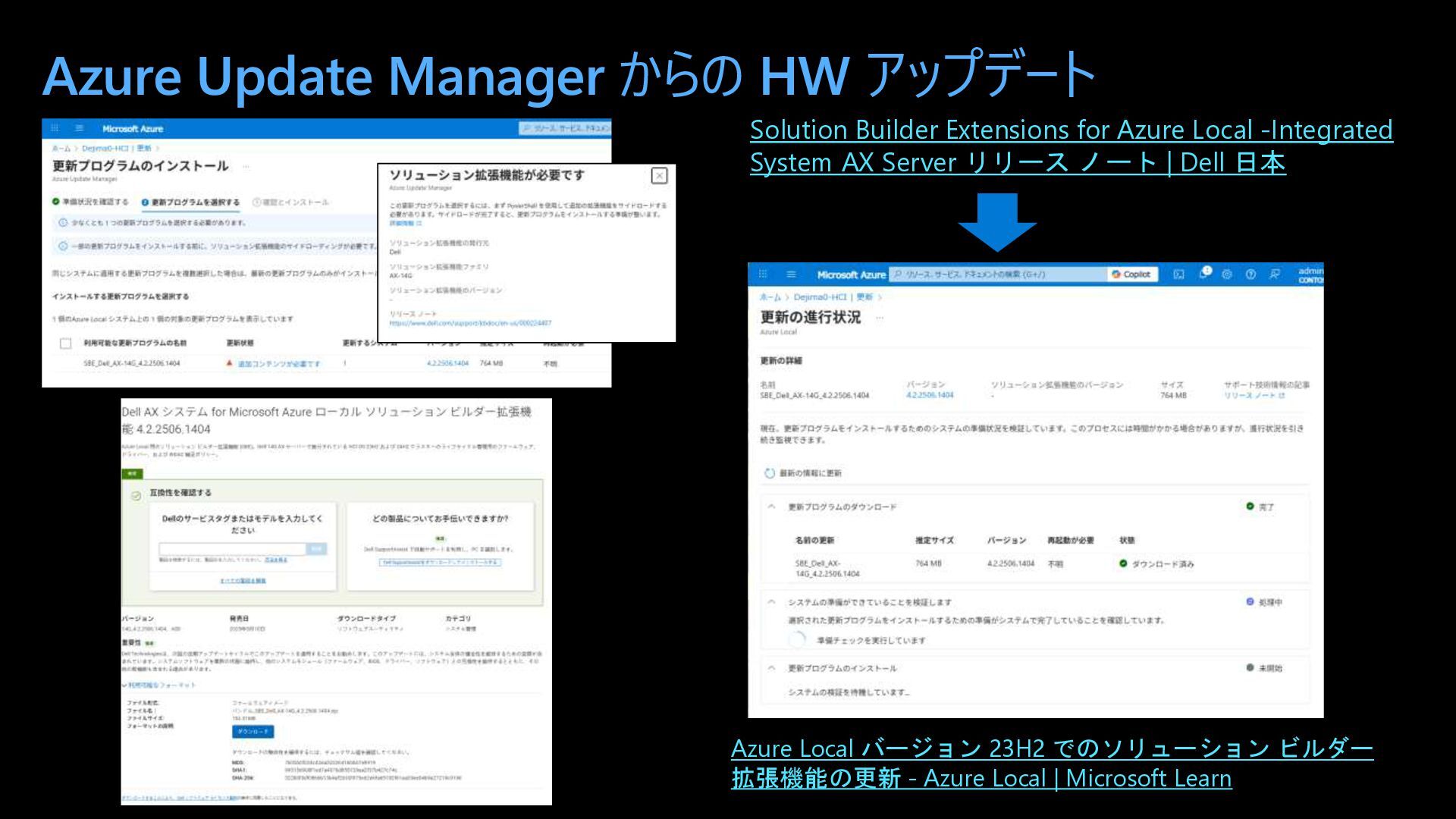Open the admin account menu in the Azure header
This screenshot has height=819, width=1456.
click(1310, 275)
